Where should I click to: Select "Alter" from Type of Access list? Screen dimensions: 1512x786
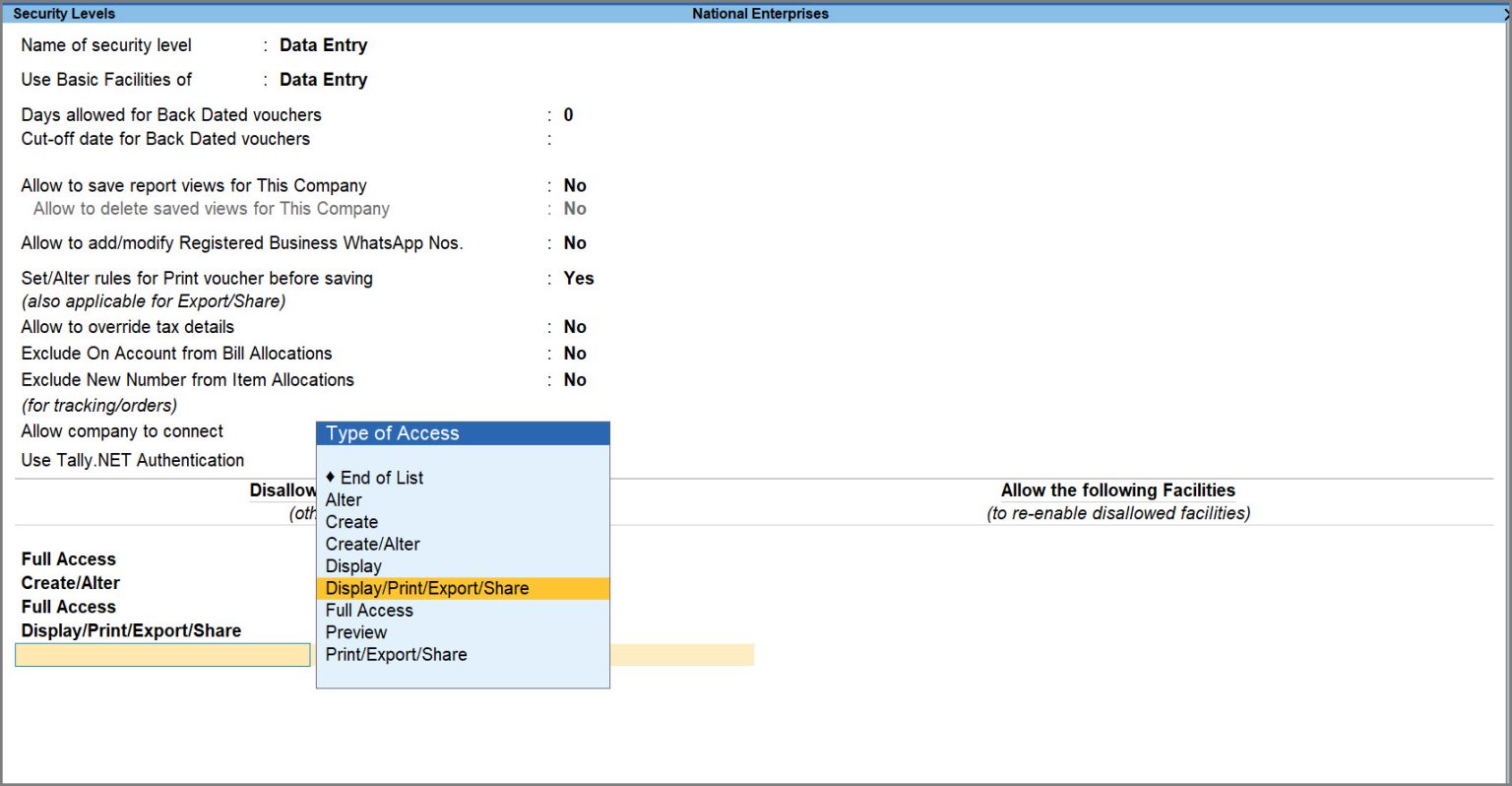344,499
